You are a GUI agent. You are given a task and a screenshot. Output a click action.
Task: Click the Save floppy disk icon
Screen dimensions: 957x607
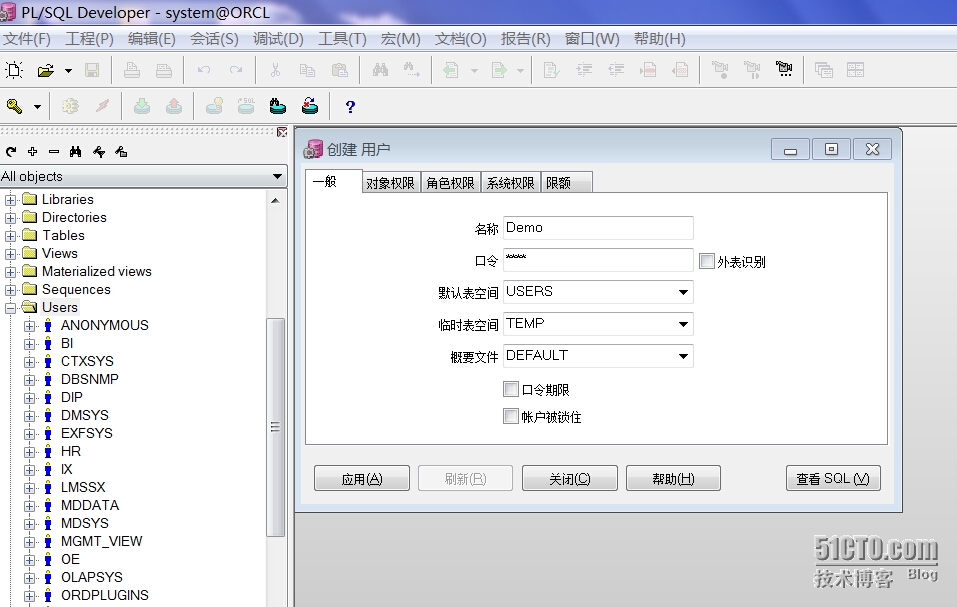92,70
